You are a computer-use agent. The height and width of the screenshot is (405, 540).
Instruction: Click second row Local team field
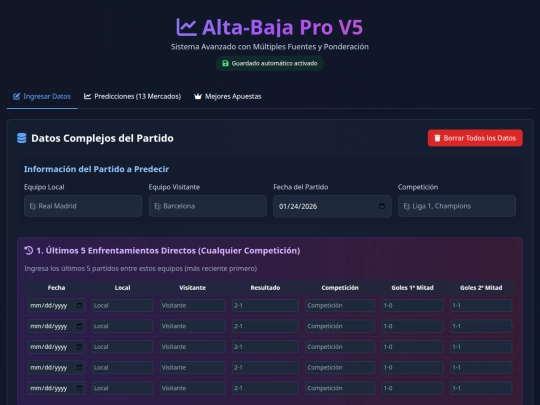(x=122, y=326)
